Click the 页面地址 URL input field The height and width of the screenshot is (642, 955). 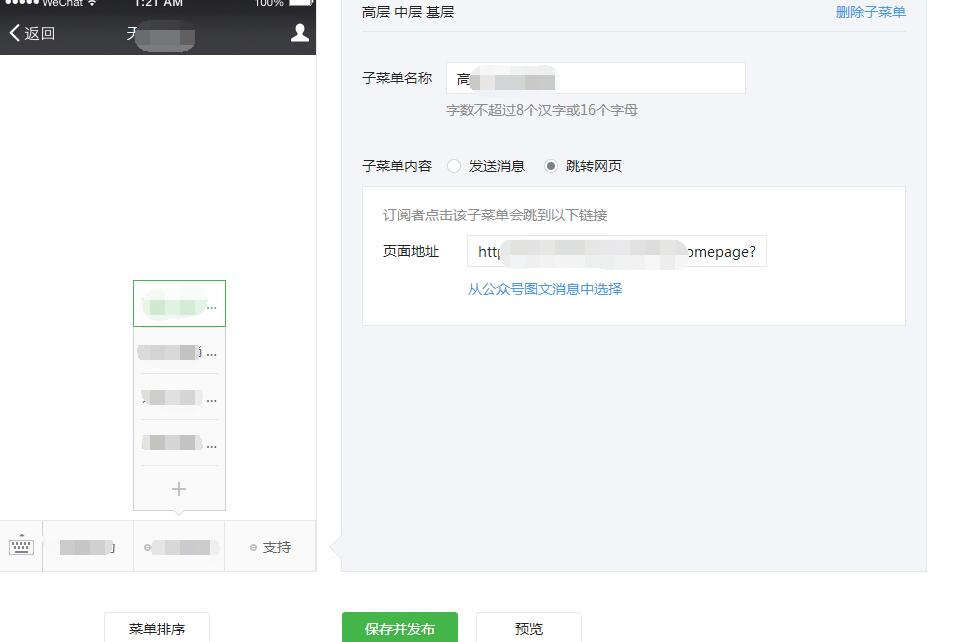pos(616,251)
